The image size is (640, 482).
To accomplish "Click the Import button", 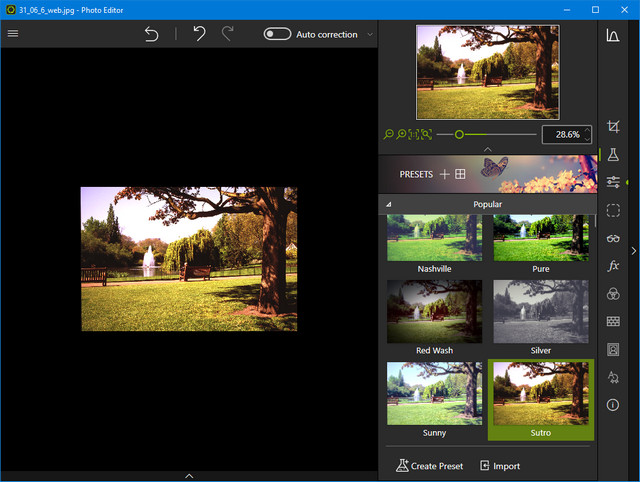I will tap(500, 466).
